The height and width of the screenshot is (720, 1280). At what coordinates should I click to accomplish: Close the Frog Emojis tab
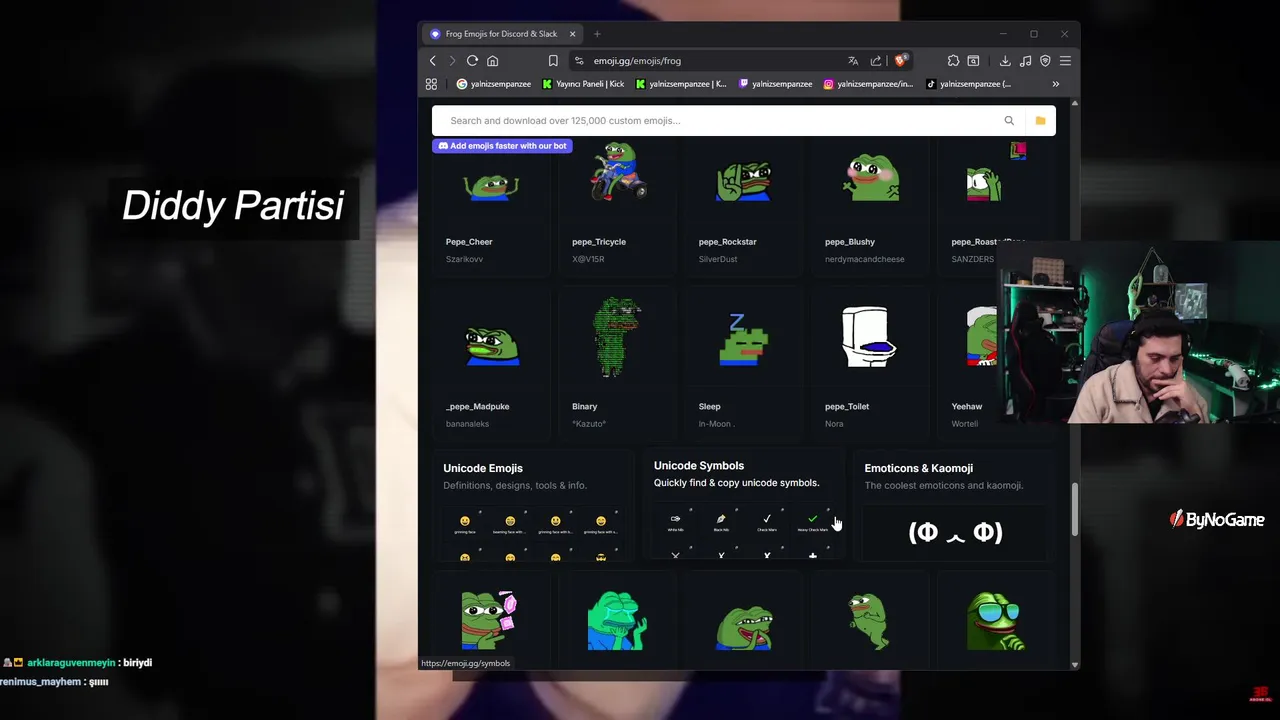pos(573,34)
